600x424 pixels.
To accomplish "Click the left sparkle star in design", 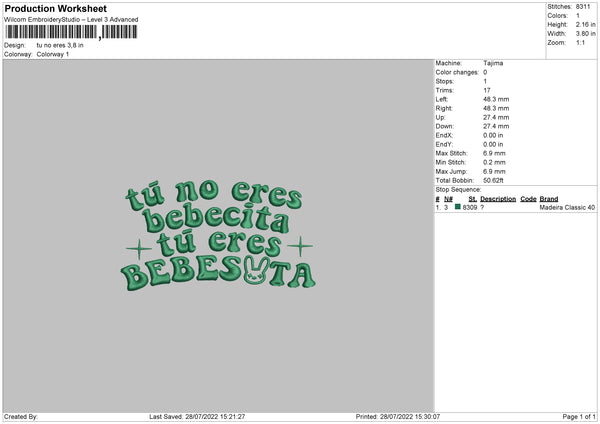I will pos(139,249).
